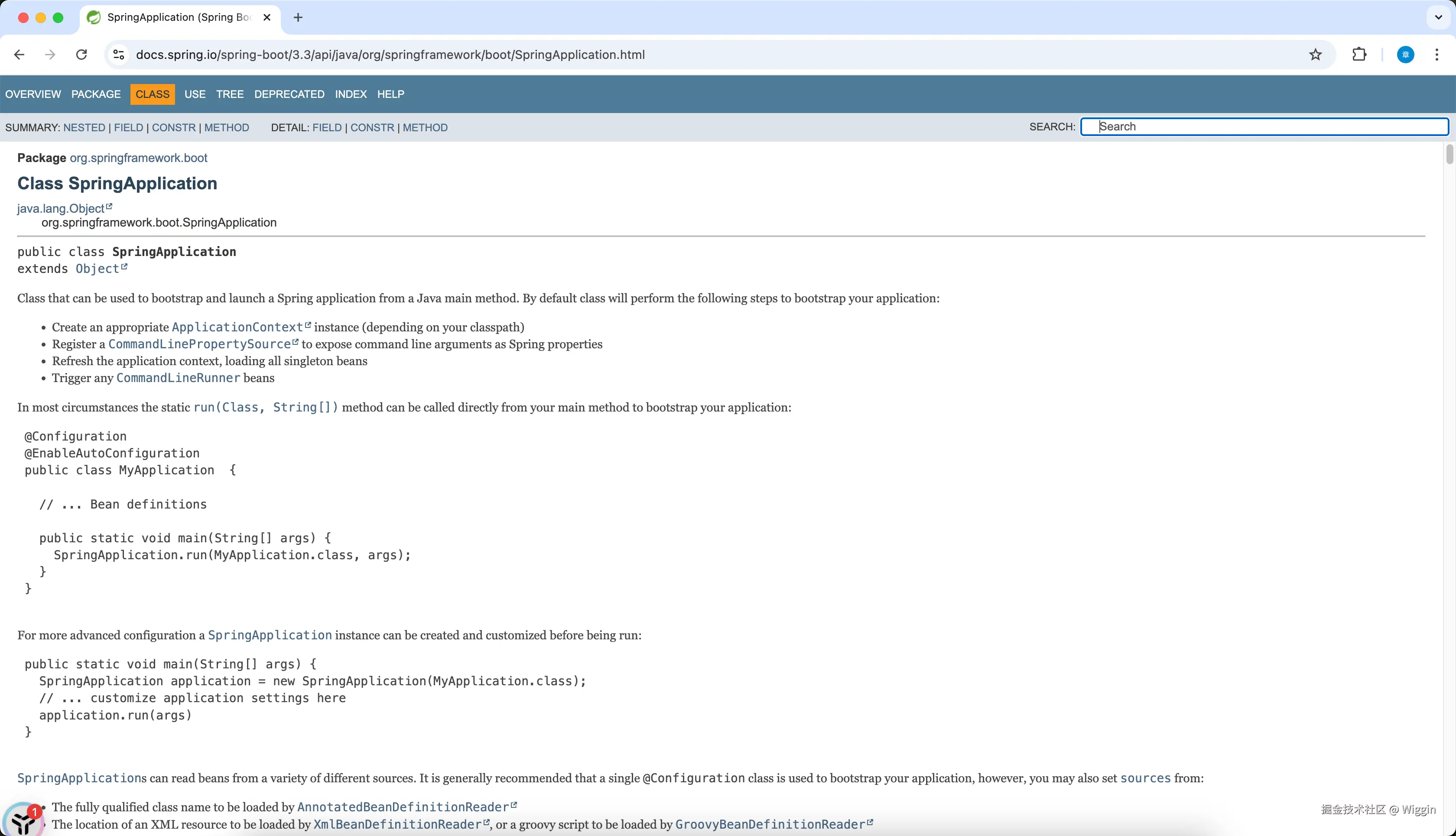
Task: Open a new browser tab
Action: point(298,17)
